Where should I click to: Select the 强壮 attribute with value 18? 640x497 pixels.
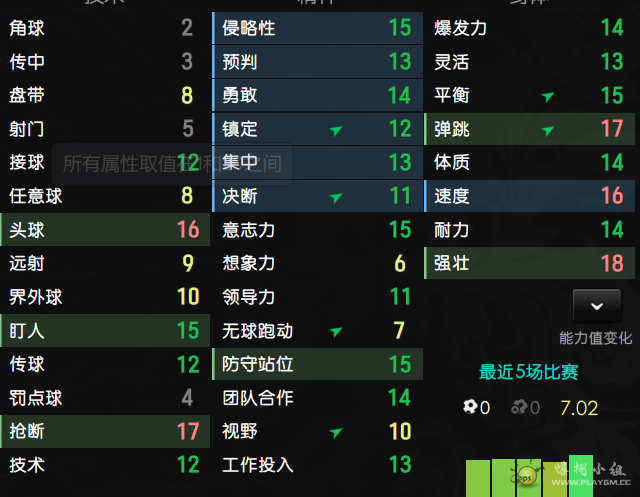click(x=528, y=264)
